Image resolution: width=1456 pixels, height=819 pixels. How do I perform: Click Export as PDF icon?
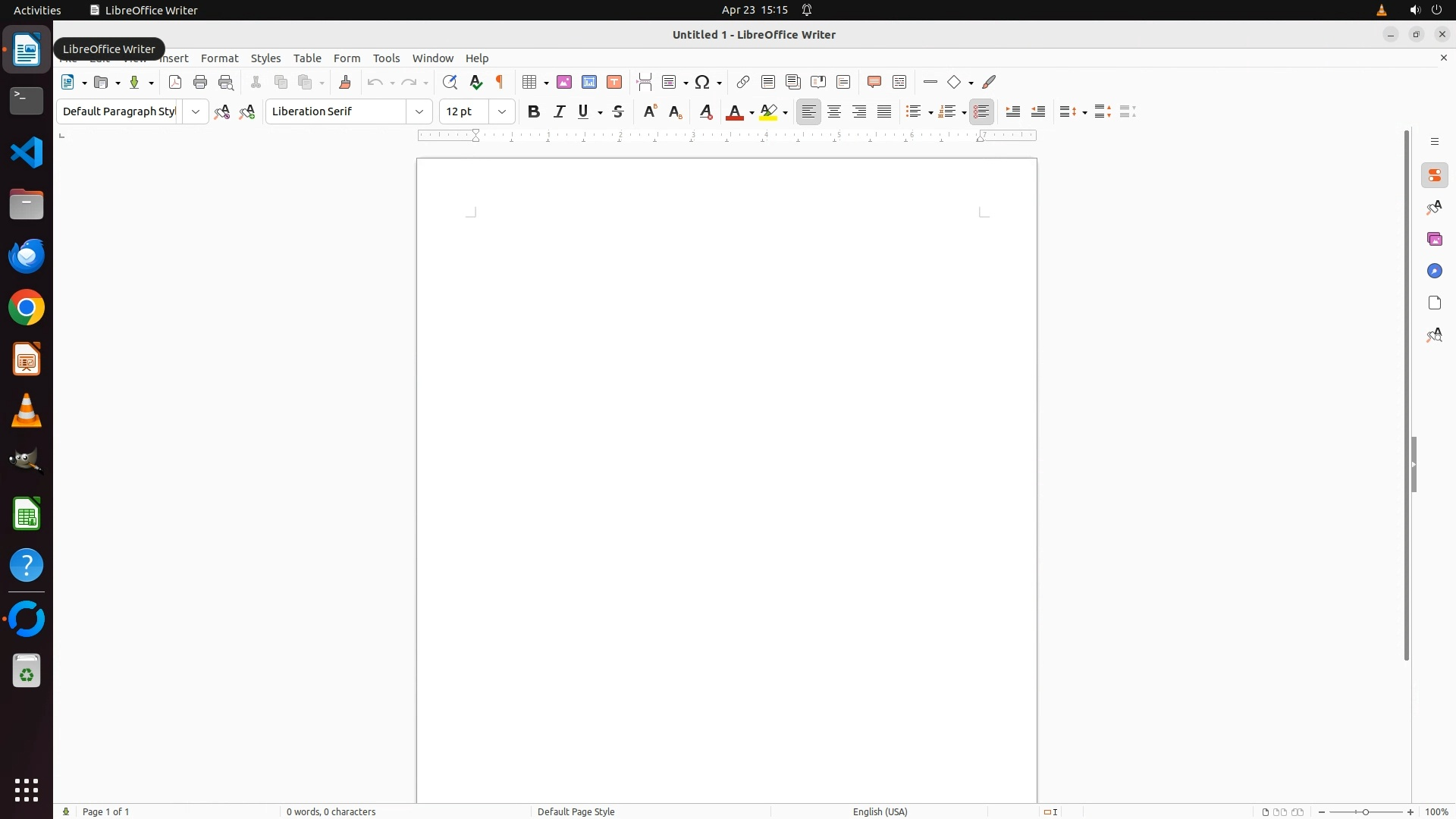pos(175,83)
